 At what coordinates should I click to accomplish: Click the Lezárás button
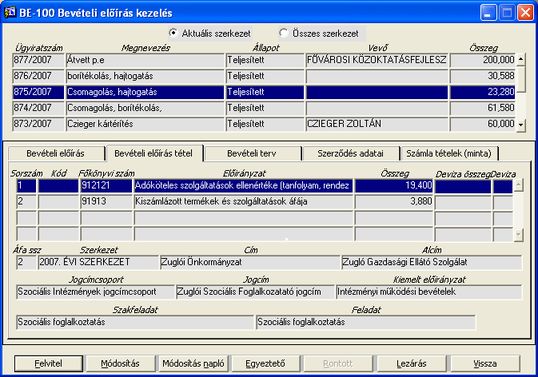[x=411, y=363]
